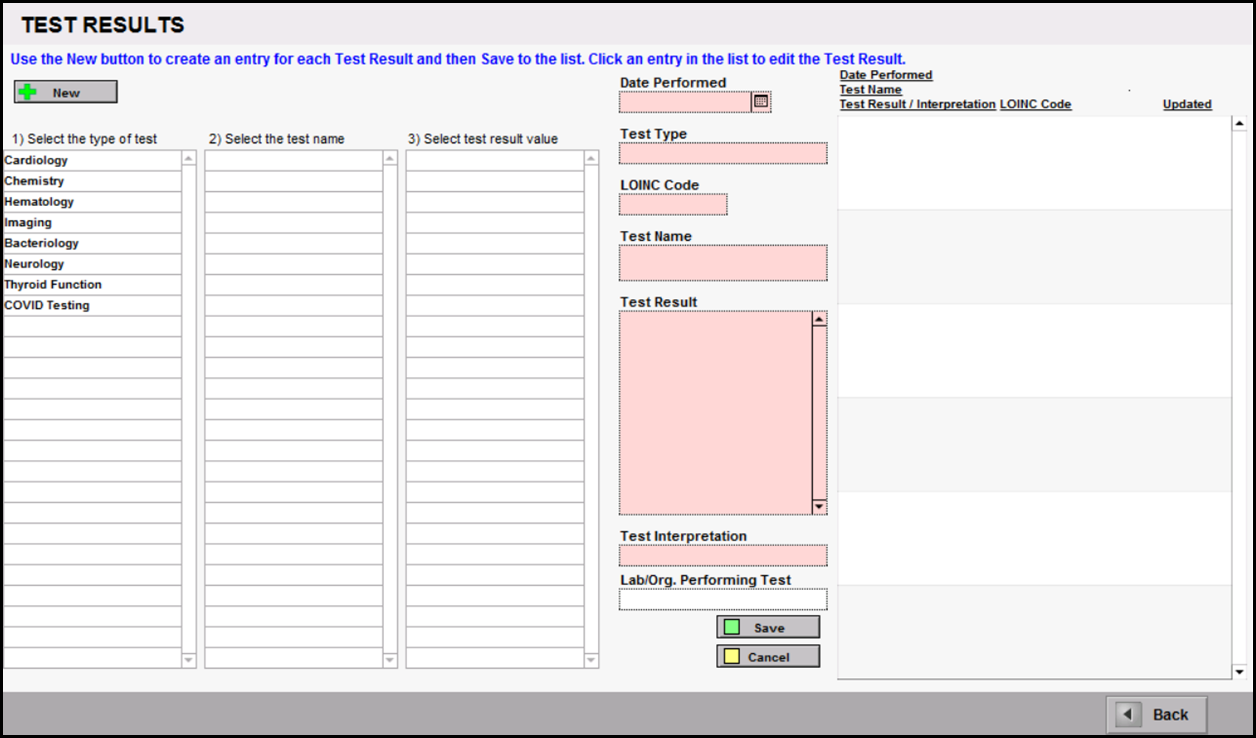This screenshot has width=1256, height=738.
Task: Click the Cancel button with yellow square
Action: 767,656
